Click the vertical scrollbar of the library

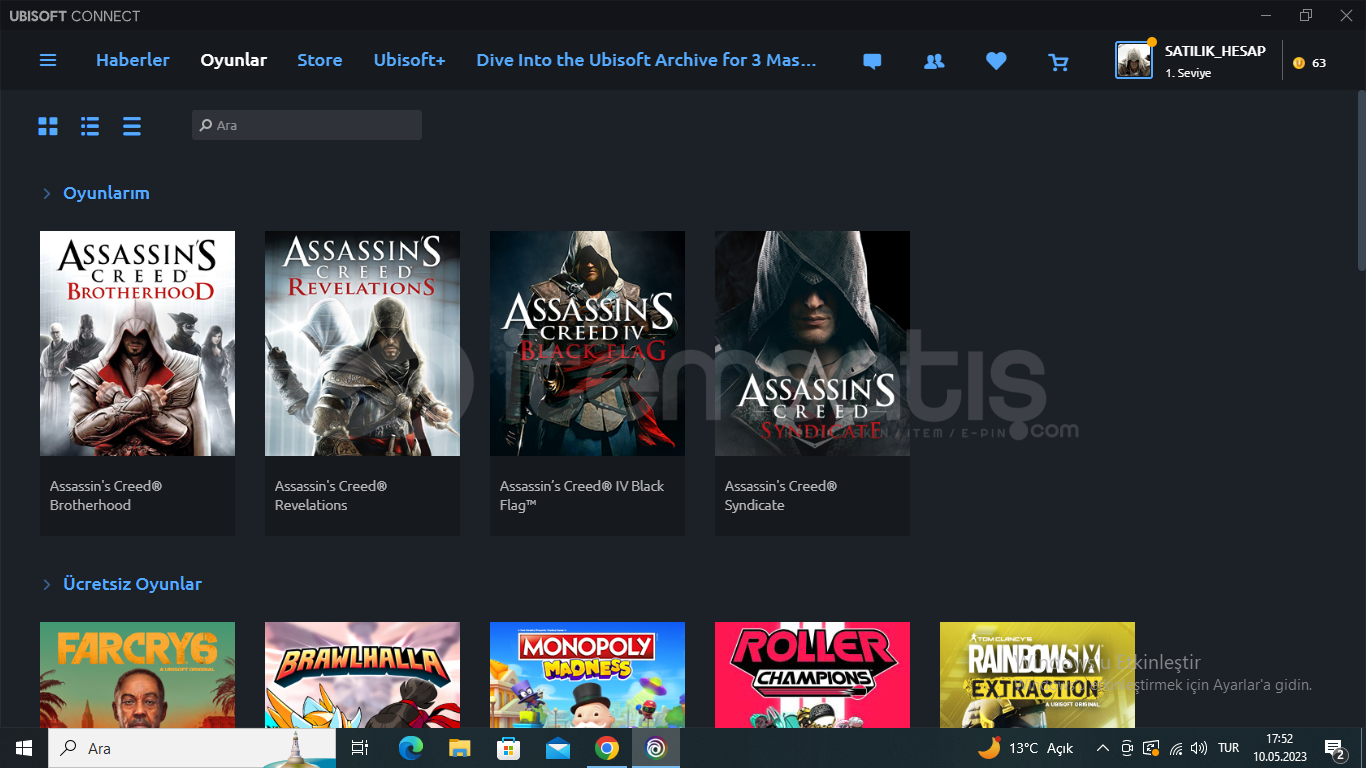[x=1361, y=180]
